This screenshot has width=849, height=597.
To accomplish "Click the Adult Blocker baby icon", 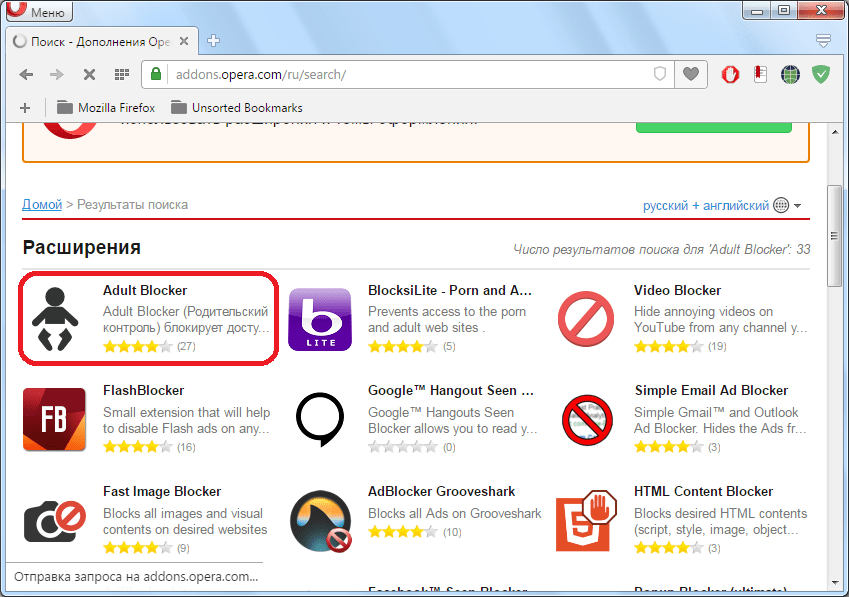I will (x=55, y=319).
